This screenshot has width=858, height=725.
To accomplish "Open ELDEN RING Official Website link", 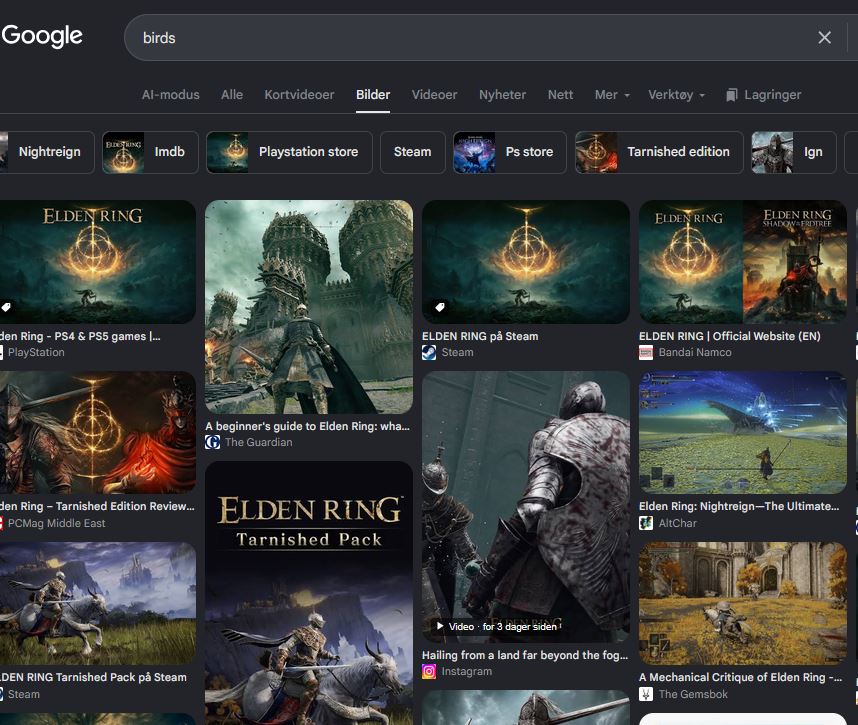I will click(729, 337).
